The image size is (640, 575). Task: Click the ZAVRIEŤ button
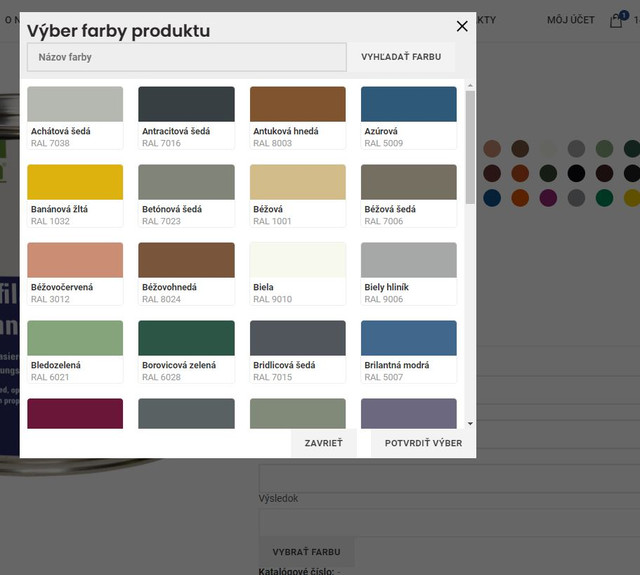point(324,443)
